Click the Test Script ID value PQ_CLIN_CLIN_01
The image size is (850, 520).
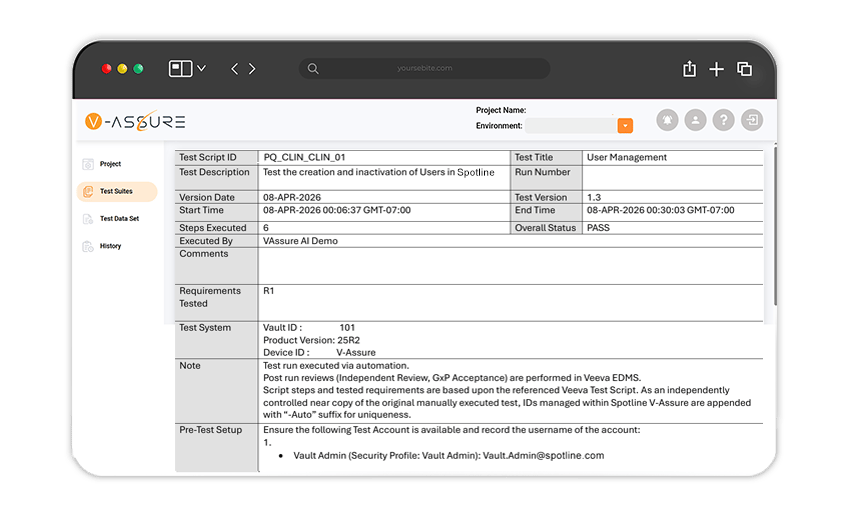pyautogui.click(x=304, y=157)
